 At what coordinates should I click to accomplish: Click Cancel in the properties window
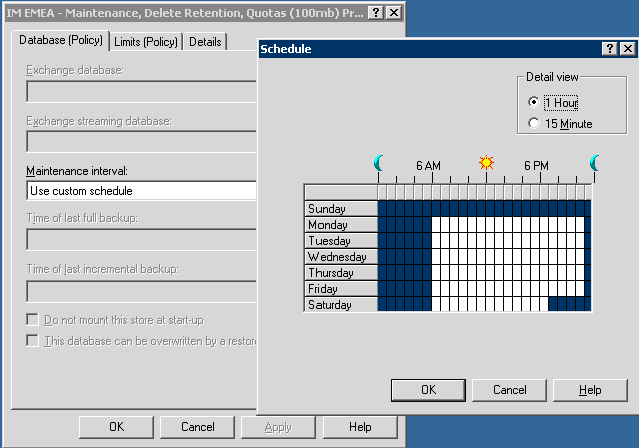point(198,427)
